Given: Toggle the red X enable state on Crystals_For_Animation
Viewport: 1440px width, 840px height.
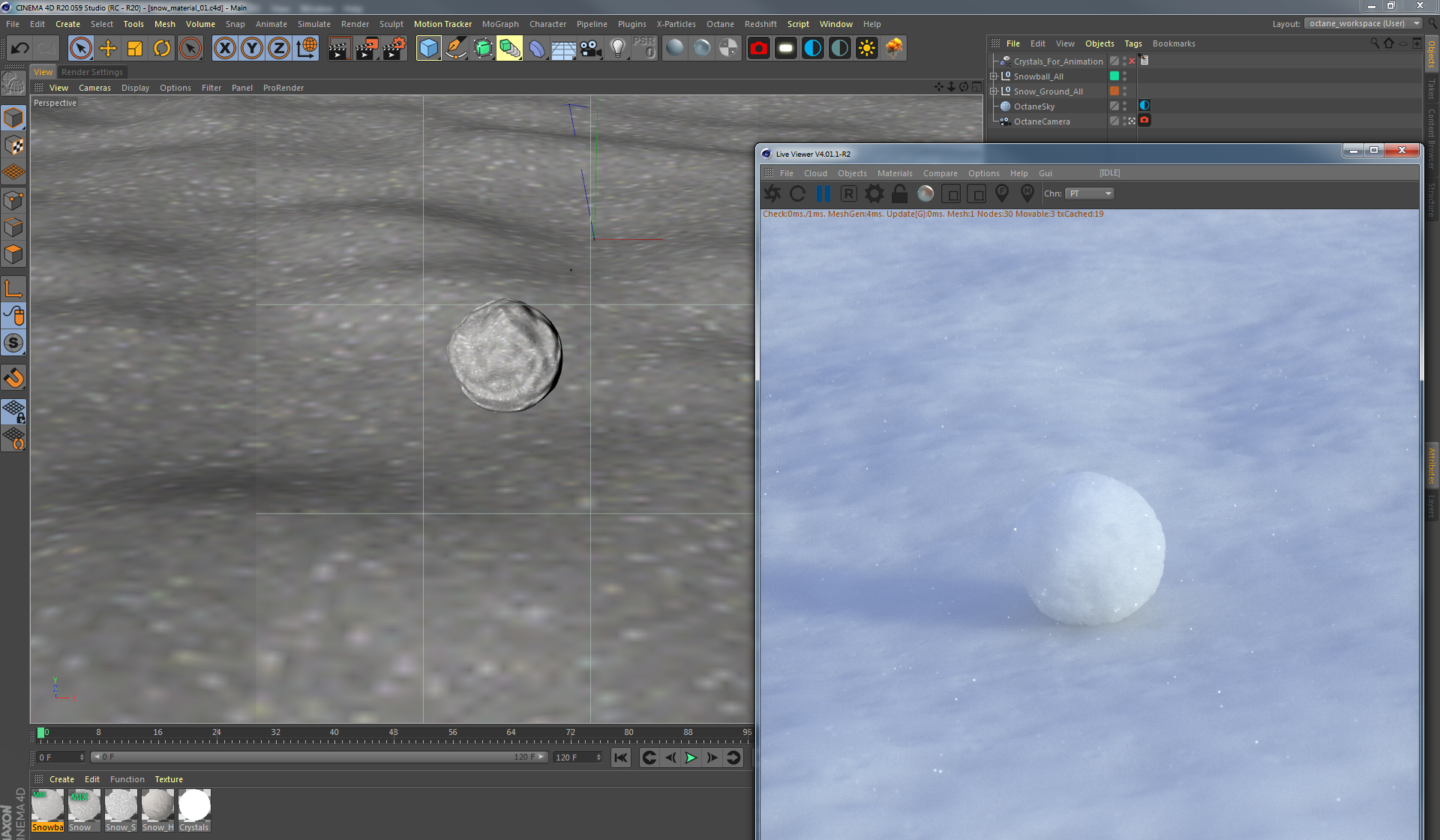Looking at the screenshot, I should click(1132, 61).
